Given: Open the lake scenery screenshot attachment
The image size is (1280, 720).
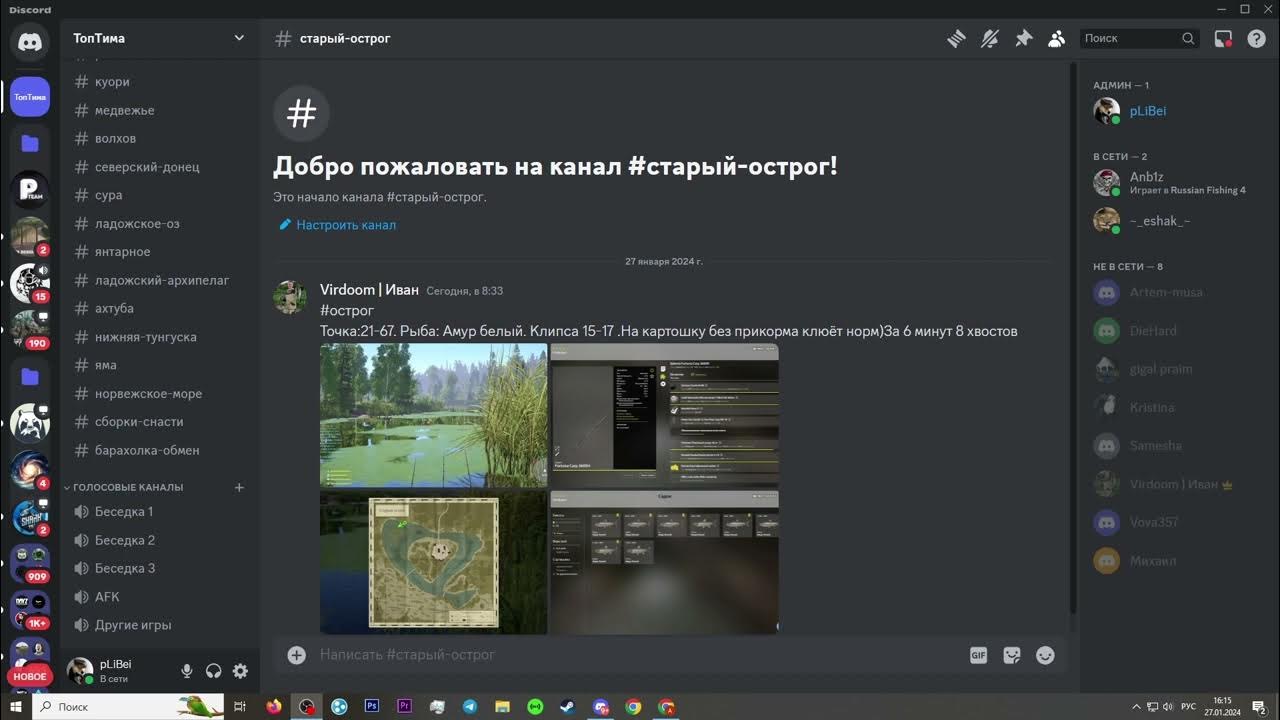Looking at the screenshot, I should [x=433, y=415].
